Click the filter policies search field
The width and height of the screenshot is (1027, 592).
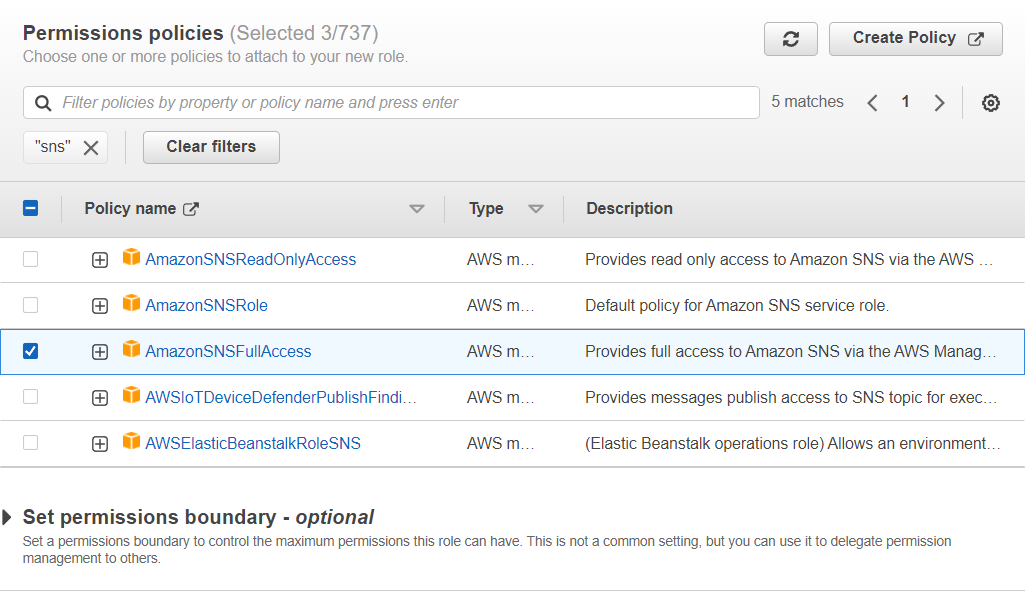(400, 103)
